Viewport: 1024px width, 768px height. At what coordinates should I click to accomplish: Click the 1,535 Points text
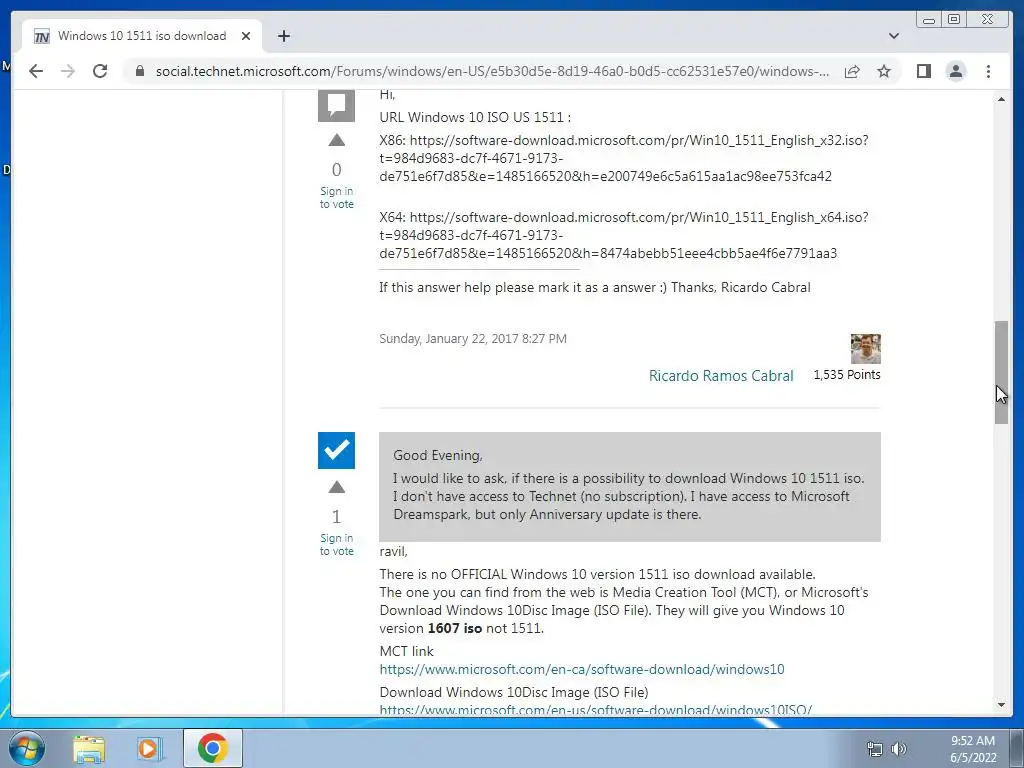(x=846, y=375)
